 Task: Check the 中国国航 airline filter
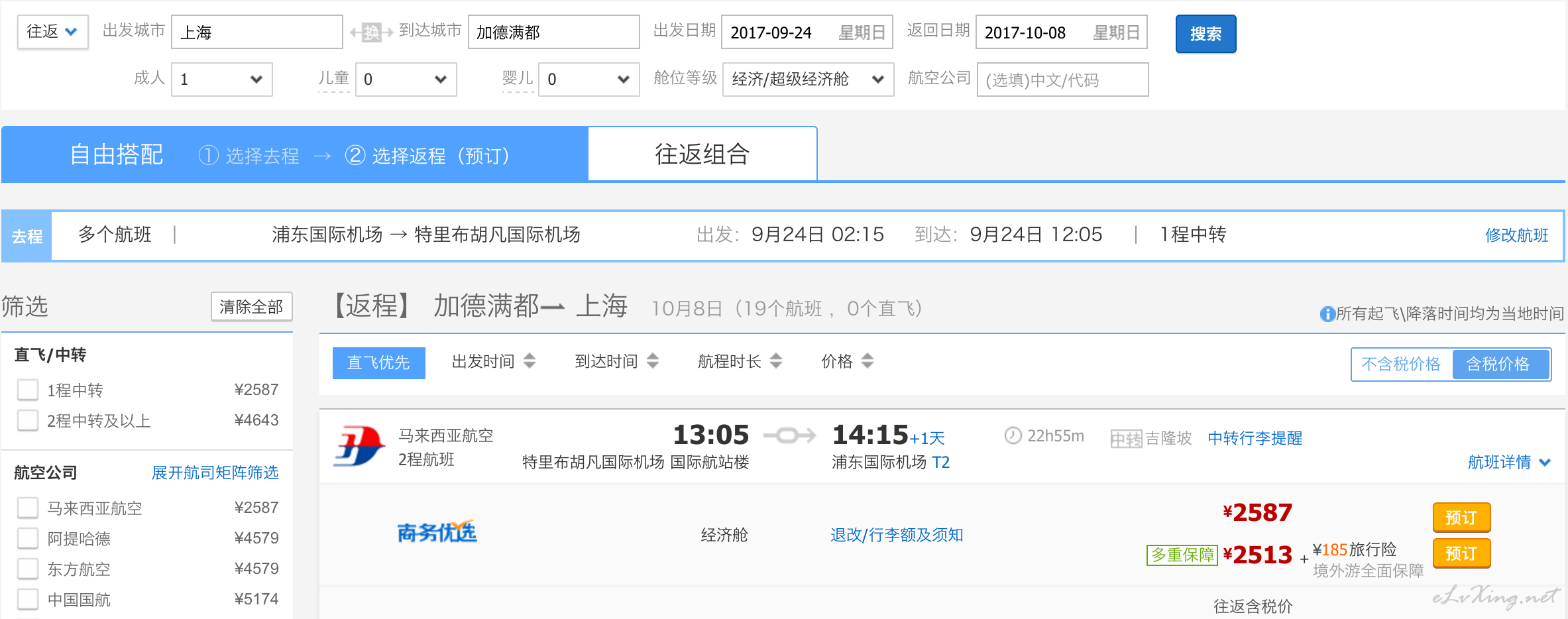coord(28,599)
